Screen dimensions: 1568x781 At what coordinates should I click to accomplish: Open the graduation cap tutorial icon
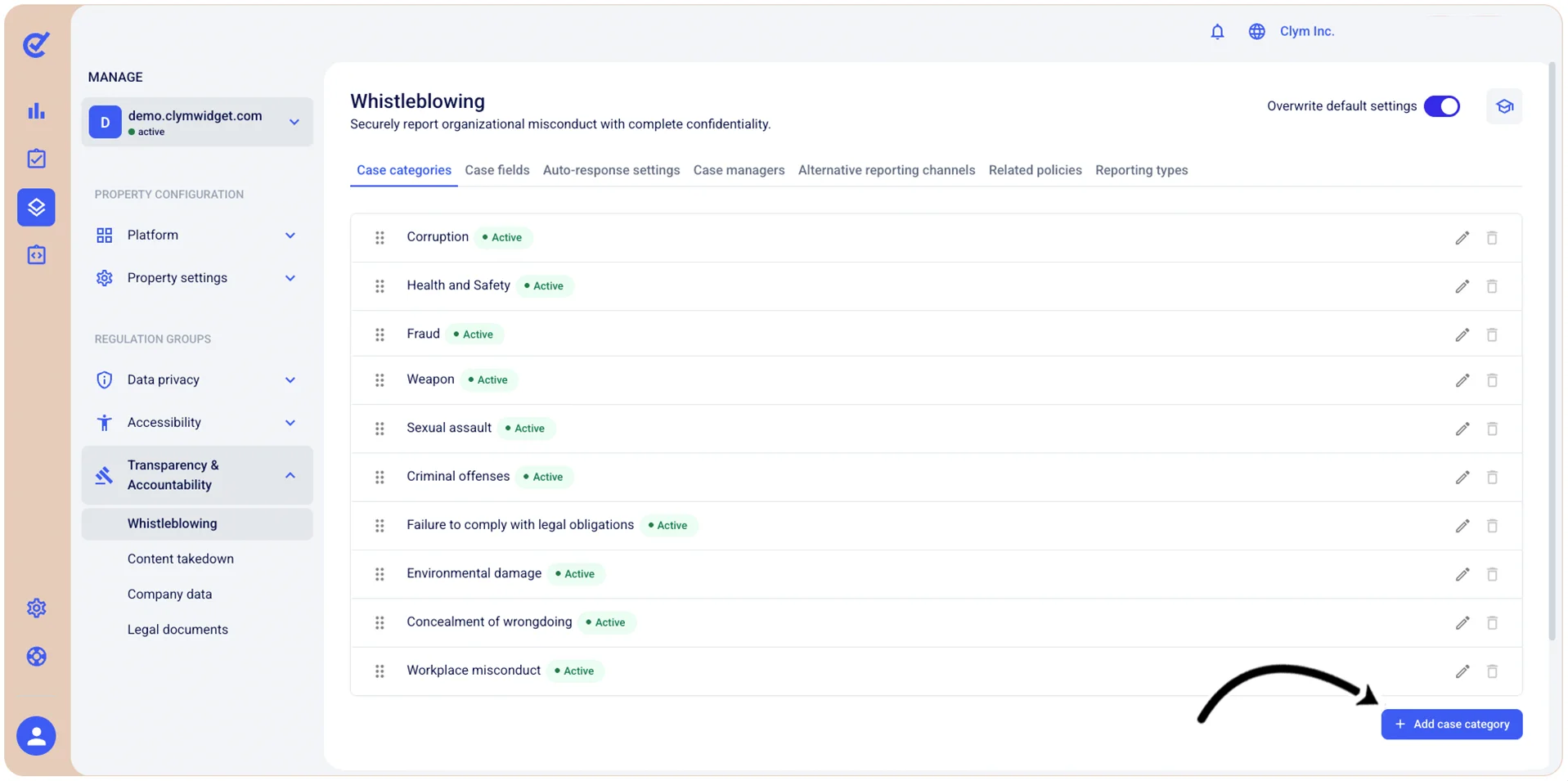(1504, 106)
